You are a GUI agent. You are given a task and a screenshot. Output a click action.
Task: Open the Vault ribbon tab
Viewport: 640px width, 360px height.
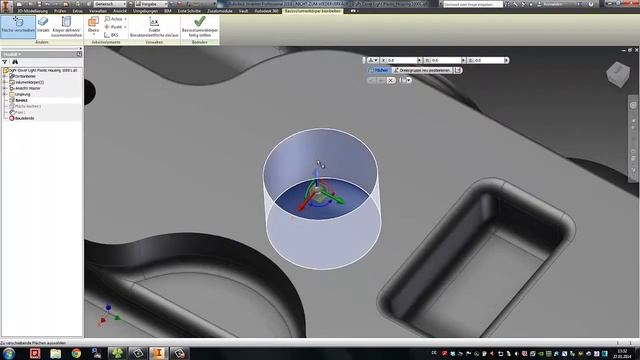[243, 11]
